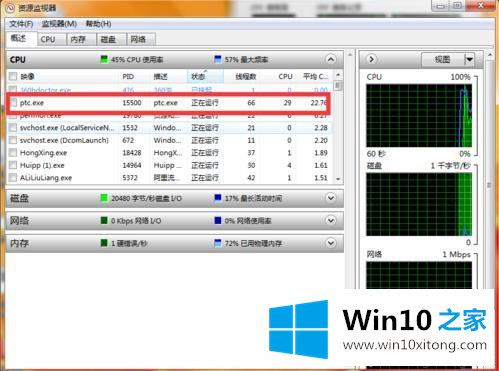Open the 文件(F) menu
Screen dimensions: 499x371
[21, 24]
